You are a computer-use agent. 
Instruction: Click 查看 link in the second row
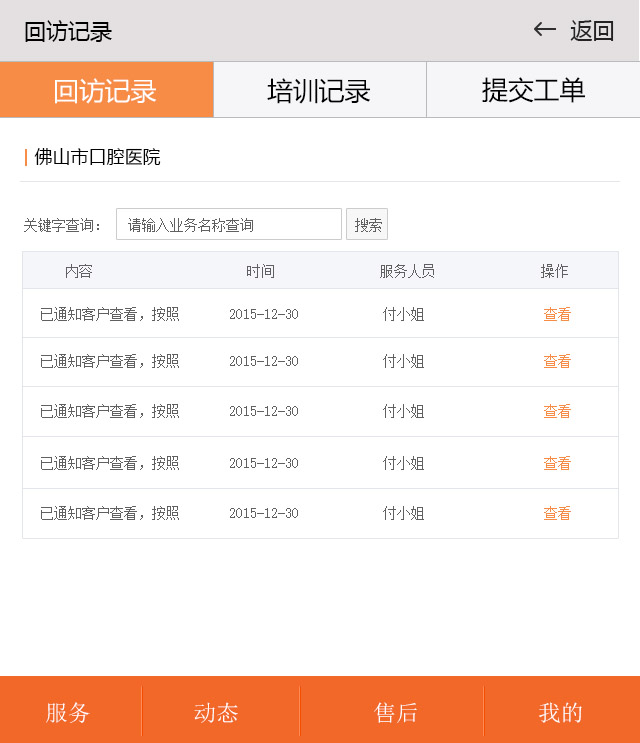point(557,361)
